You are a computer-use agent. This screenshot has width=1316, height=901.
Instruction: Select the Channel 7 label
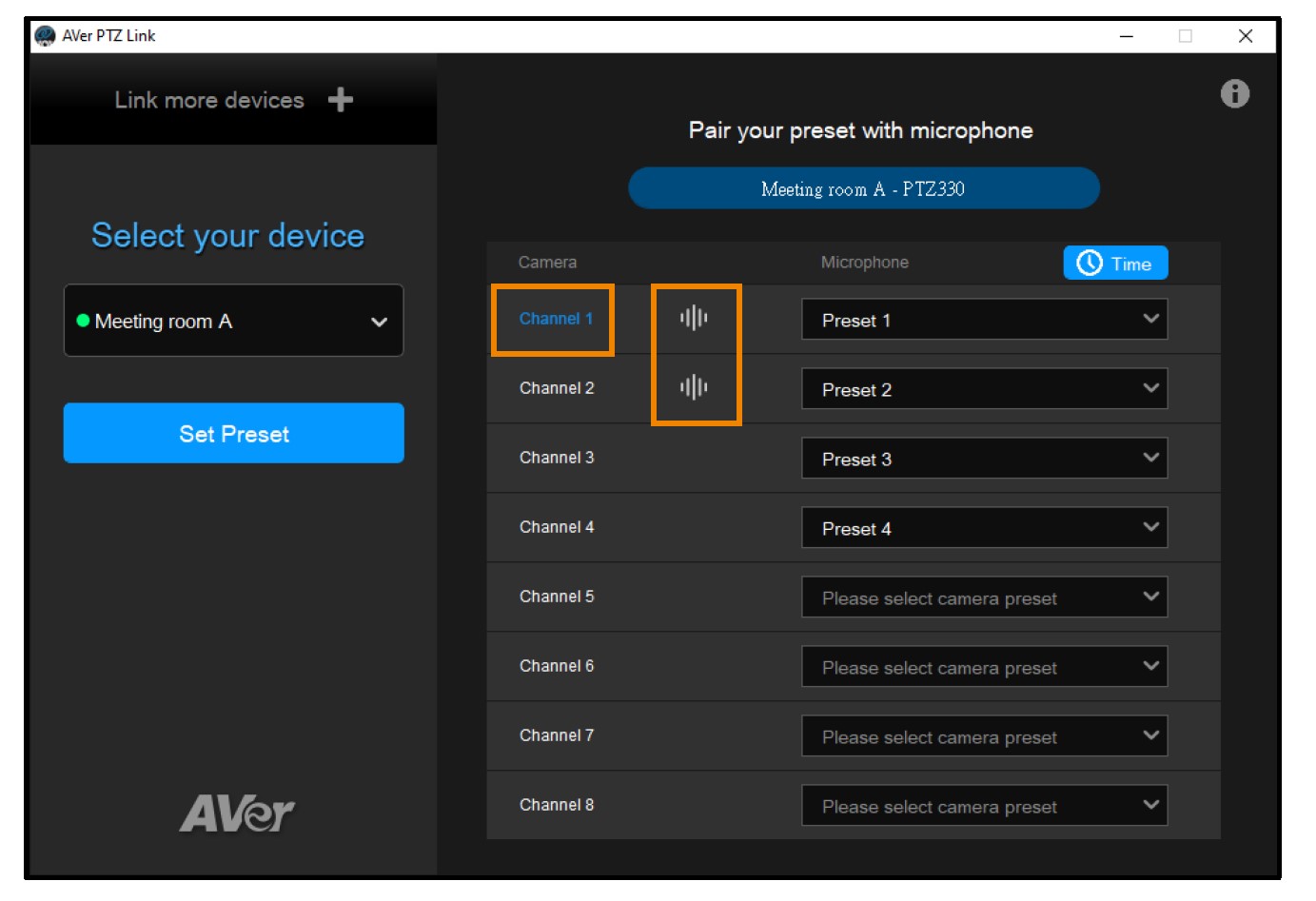[x=557, y=735]
